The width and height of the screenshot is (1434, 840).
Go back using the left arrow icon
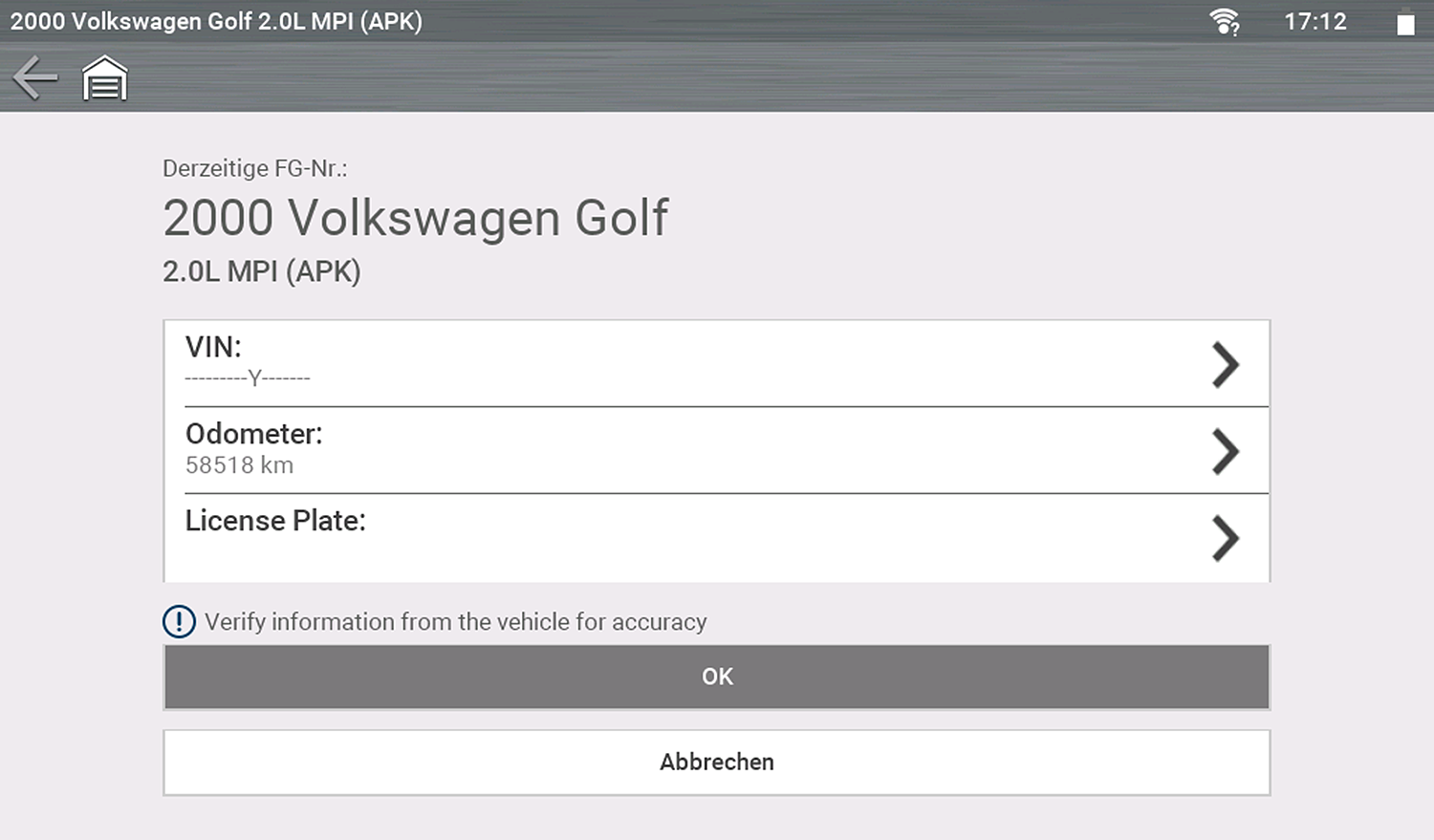click(x=35, y=77)
